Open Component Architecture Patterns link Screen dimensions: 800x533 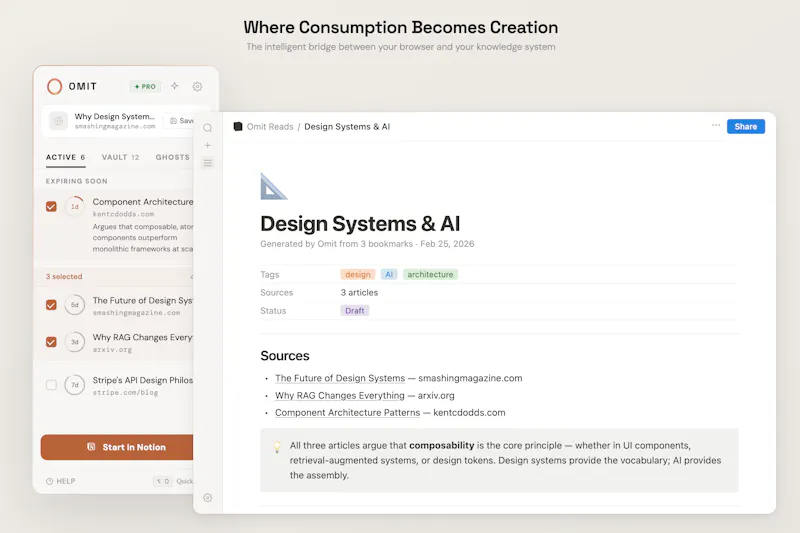(347, 413)
